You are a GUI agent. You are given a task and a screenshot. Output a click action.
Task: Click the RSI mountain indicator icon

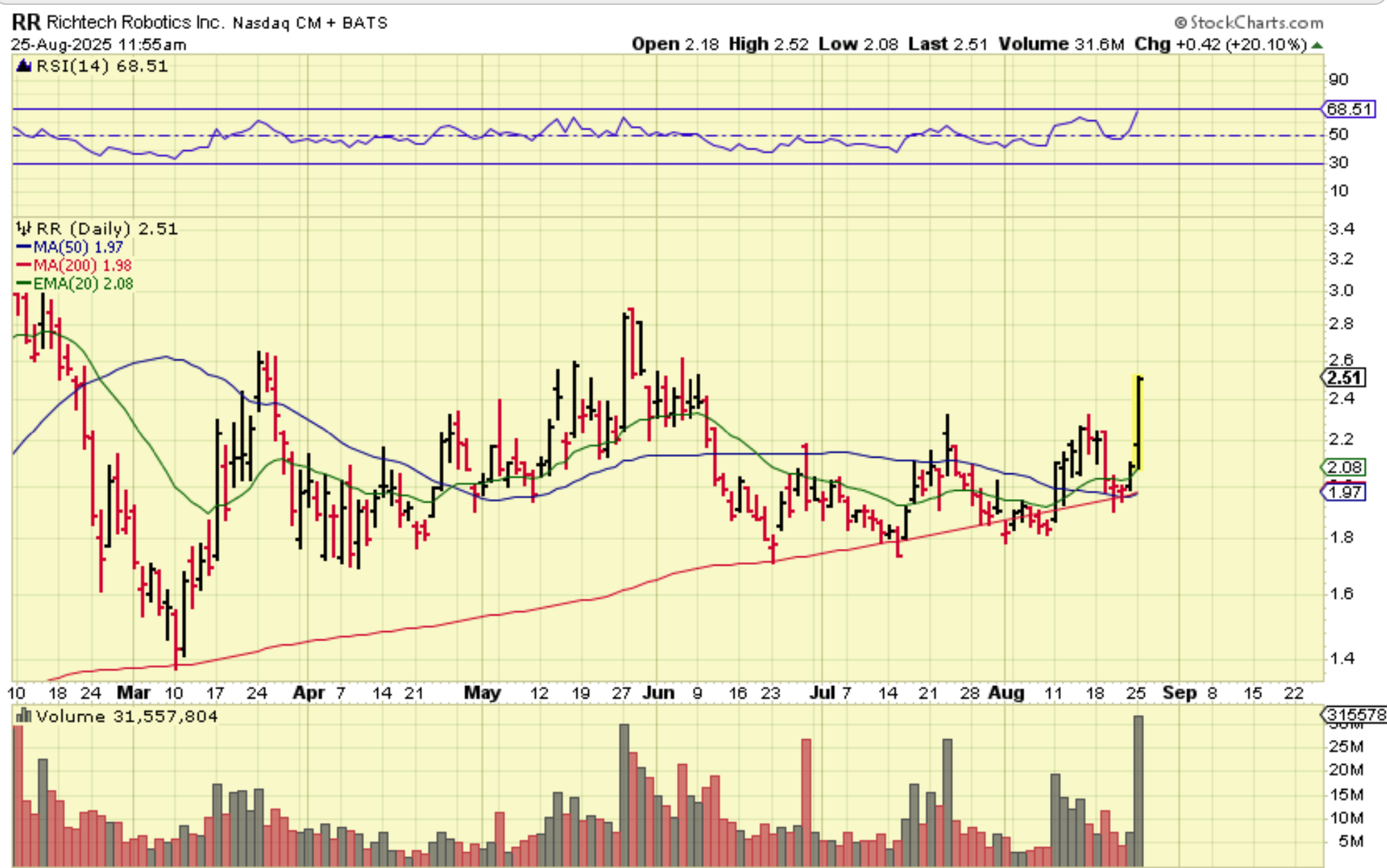point(24,66)
